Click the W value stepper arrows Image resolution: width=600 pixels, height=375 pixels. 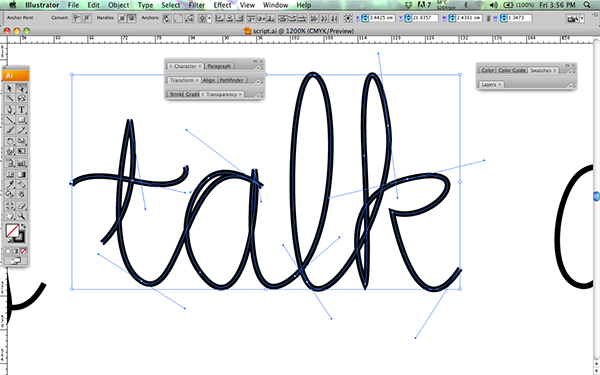click(x=452, y=18)
